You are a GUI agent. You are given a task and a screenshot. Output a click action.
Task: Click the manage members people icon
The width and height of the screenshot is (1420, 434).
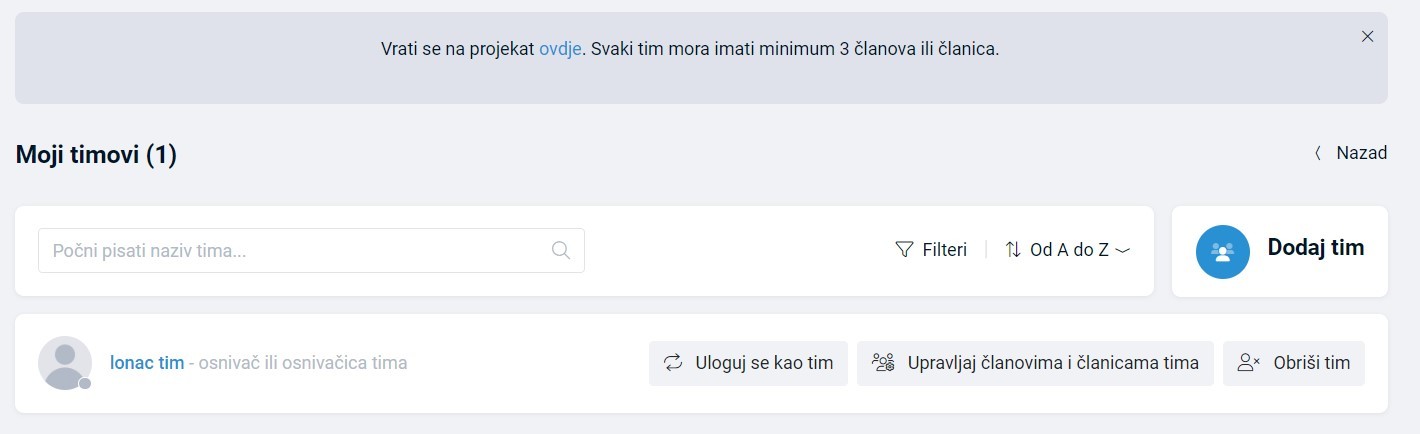882,363
